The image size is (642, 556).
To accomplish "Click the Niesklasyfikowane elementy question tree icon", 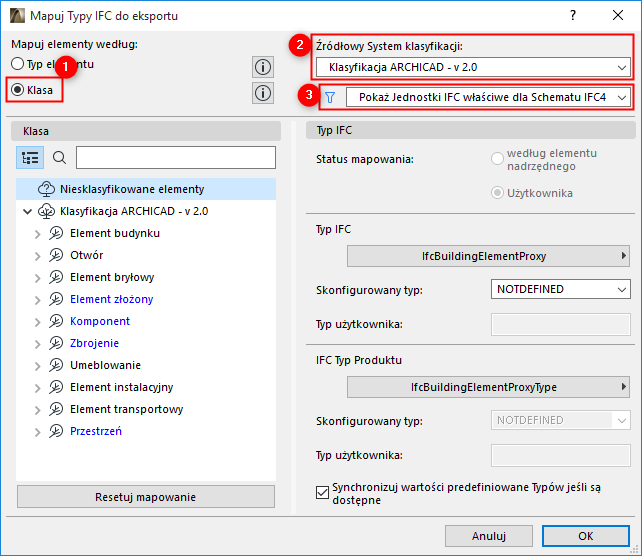I will click(x=46, y=189).
